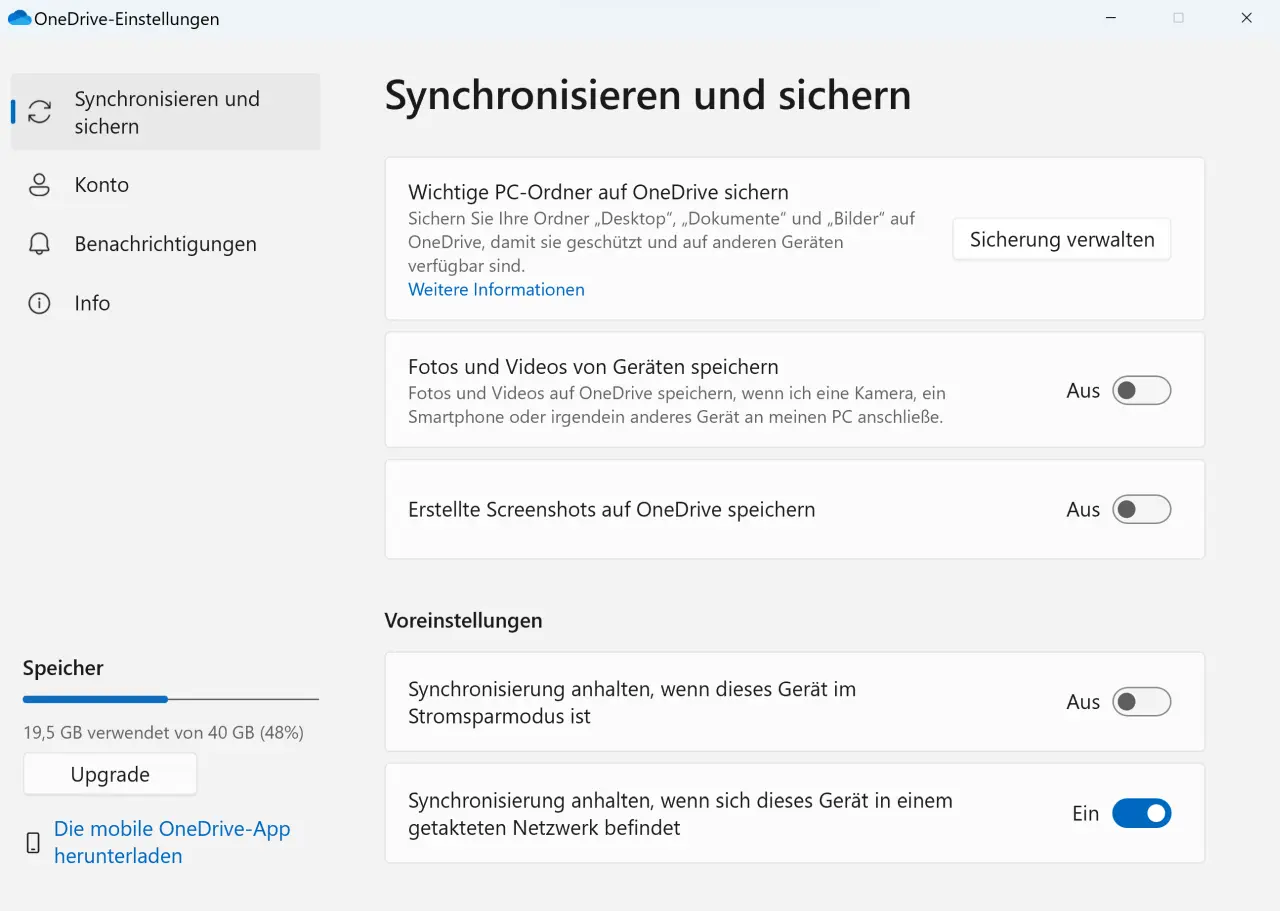1280x911 pixels.
Task: Enable pausing sync in Stromsparmodus
Action: [1142, 701]
